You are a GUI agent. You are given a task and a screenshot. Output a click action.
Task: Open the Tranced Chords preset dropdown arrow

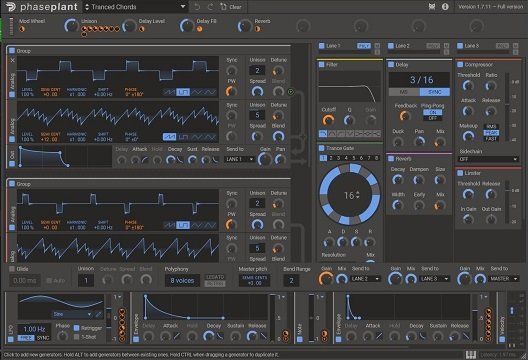pos(183,7)
